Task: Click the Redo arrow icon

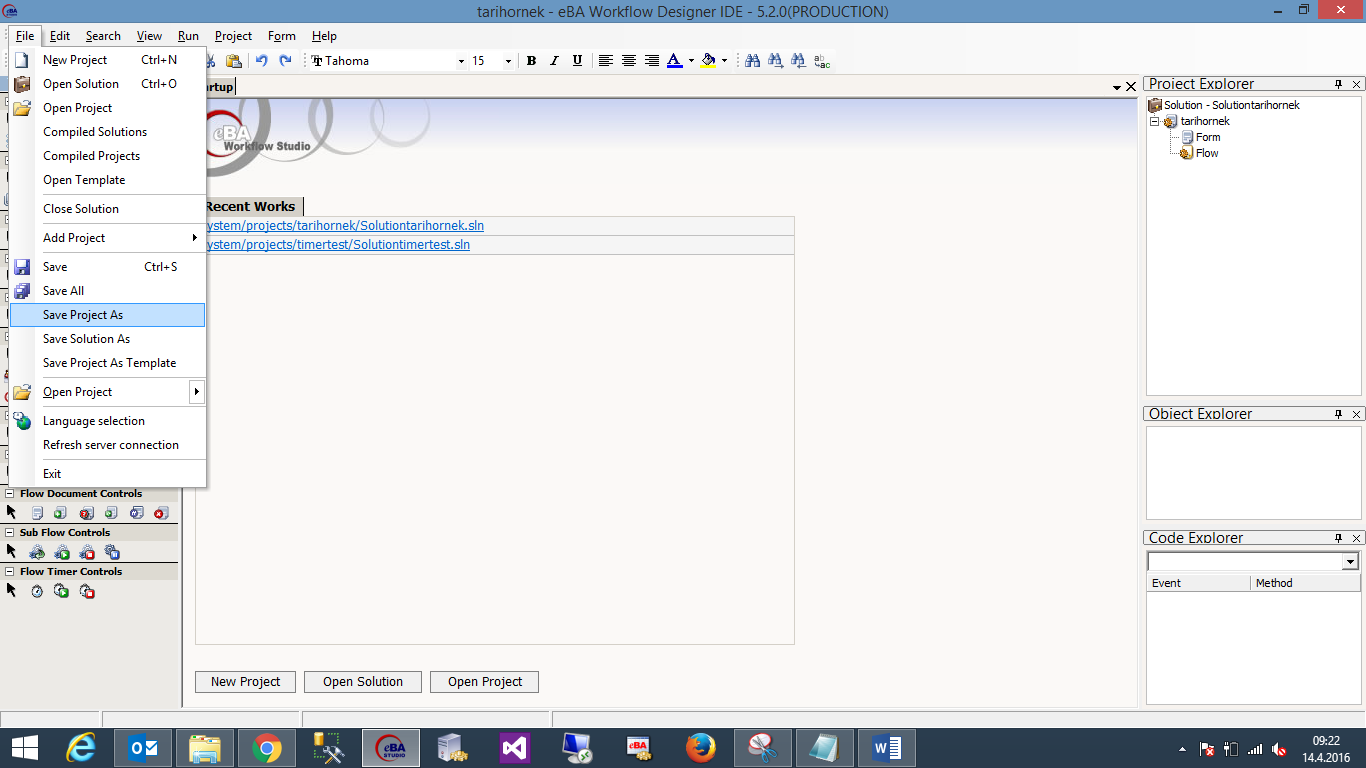Action: click(x=285, y=61)
